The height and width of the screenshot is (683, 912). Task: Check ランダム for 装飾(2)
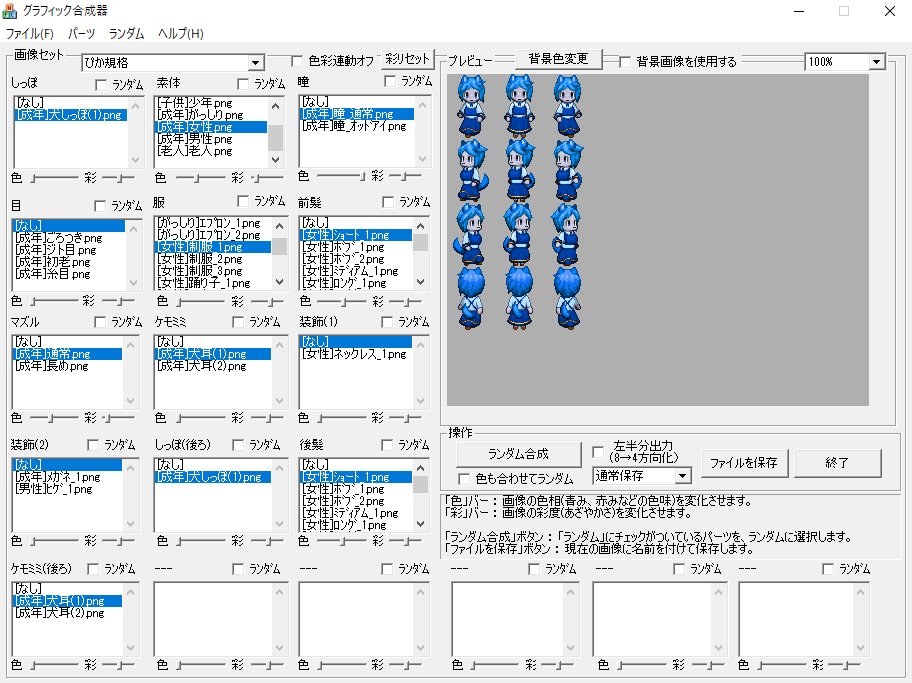93,445
